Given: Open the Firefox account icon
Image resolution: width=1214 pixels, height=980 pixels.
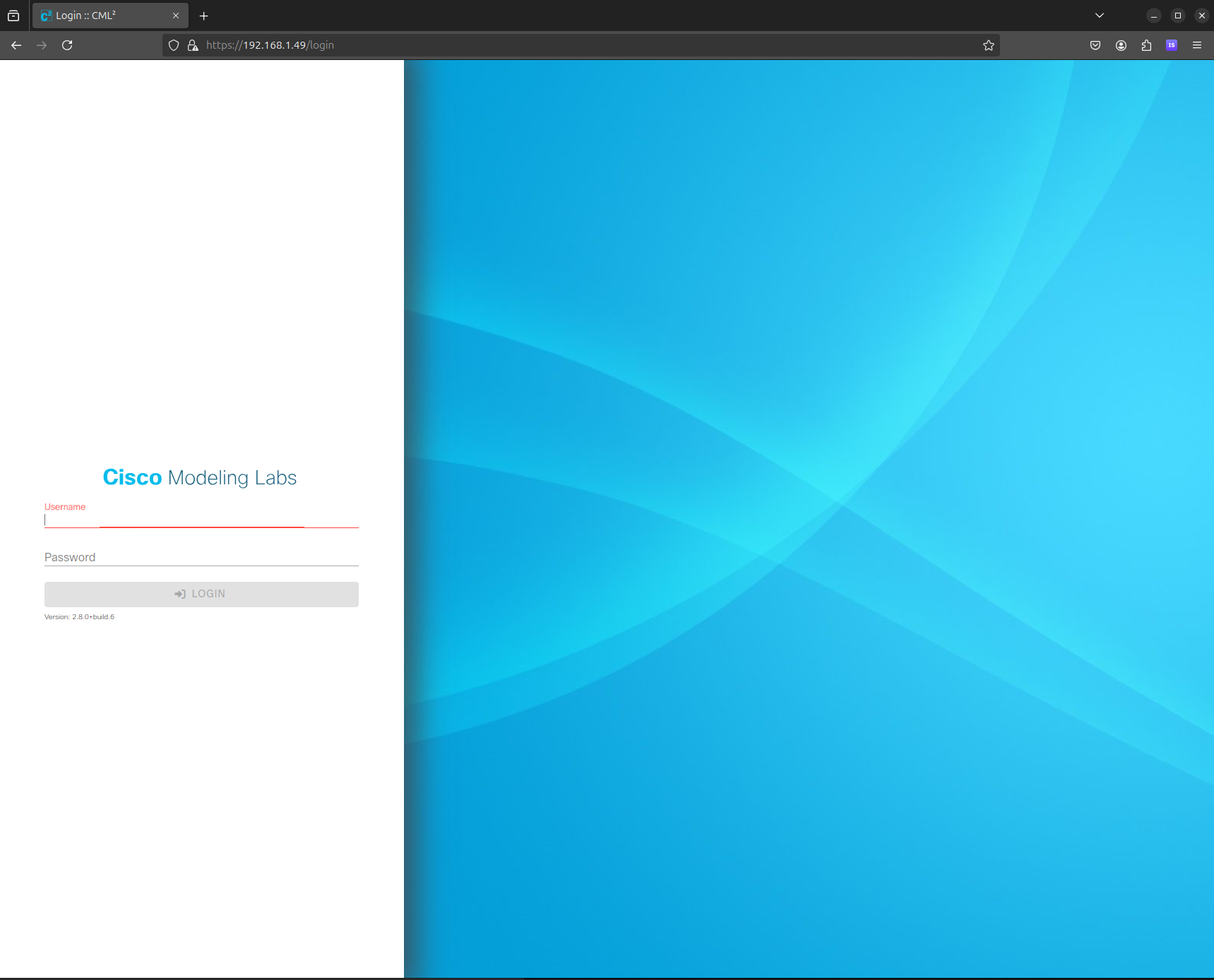Looking at the screenshot, I should (x=1121, y=45).
